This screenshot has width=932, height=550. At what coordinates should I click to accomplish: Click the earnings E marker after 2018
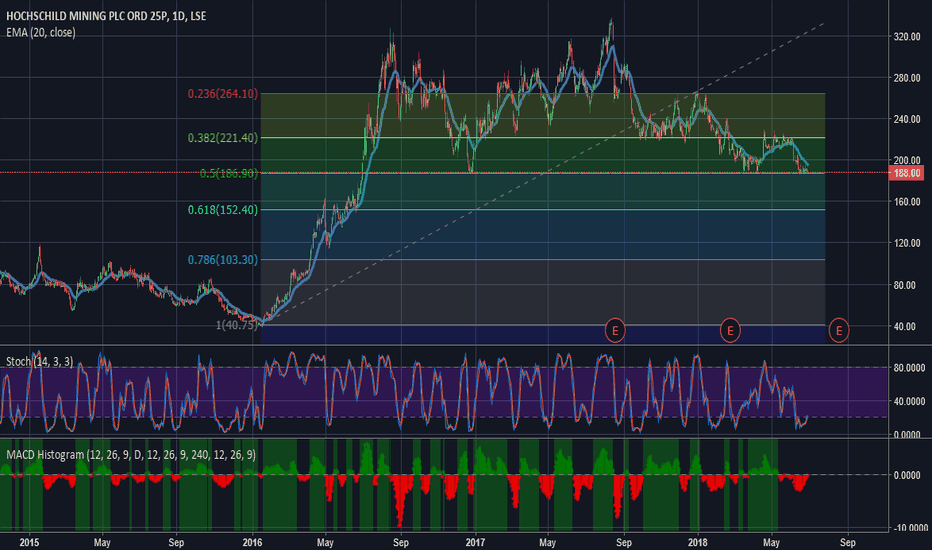730,330
